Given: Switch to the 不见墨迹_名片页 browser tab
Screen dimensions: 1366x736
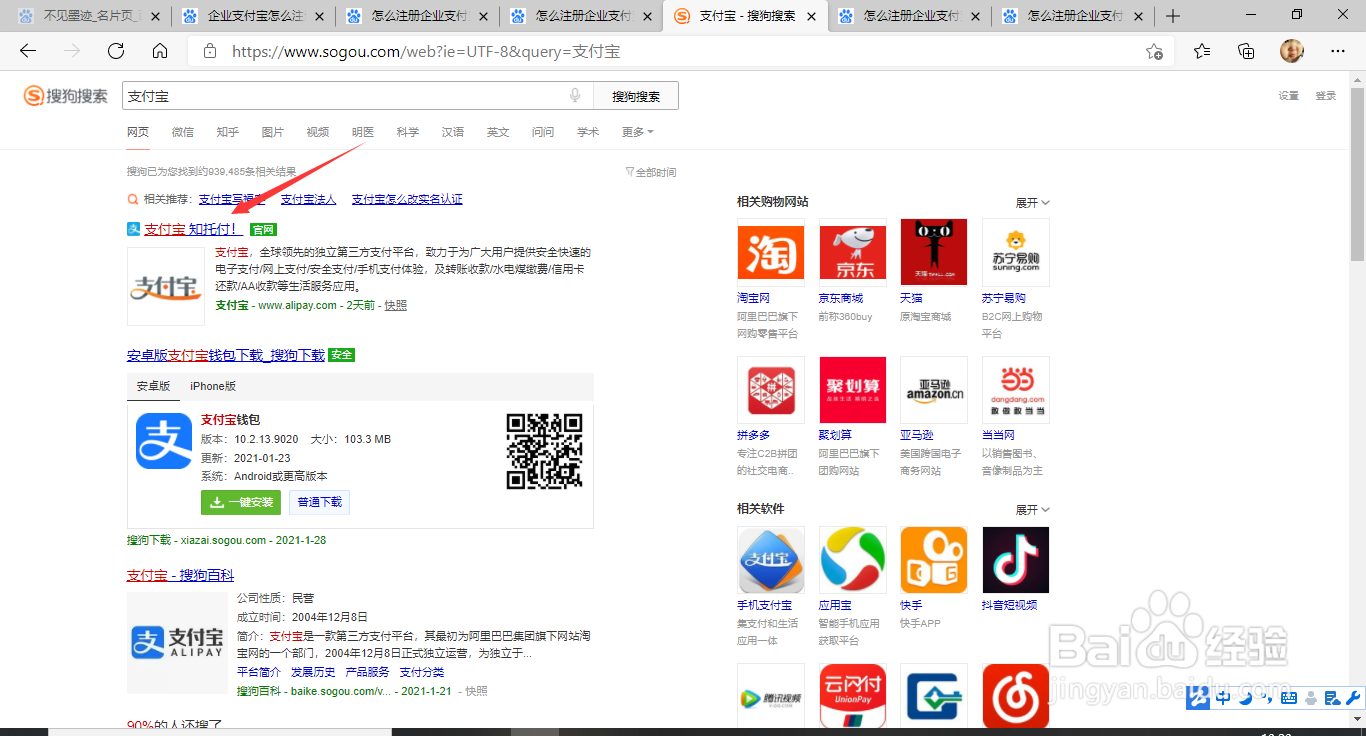Looking at the screenshot, I should click(90, 16).
